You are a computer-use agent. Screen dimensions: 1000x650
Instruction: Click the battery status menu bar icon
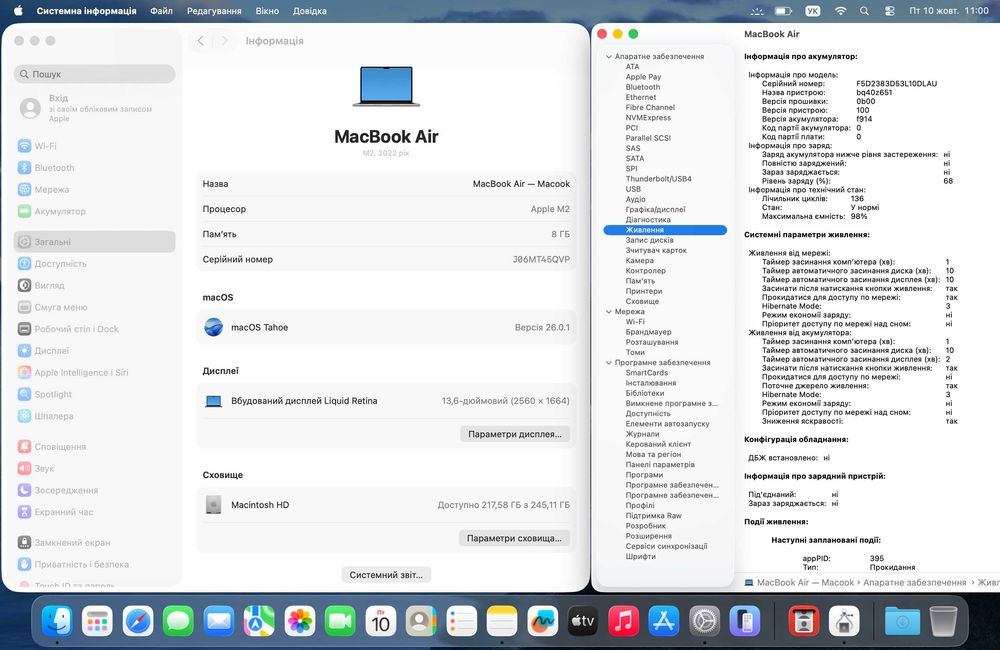[783, 11]
